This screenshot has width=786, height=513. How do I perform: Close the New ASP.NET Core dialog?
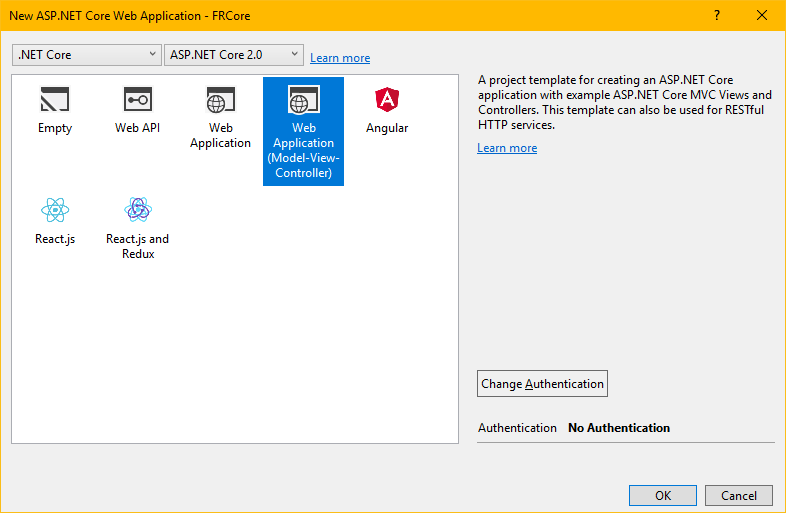(x=761, y=15)
